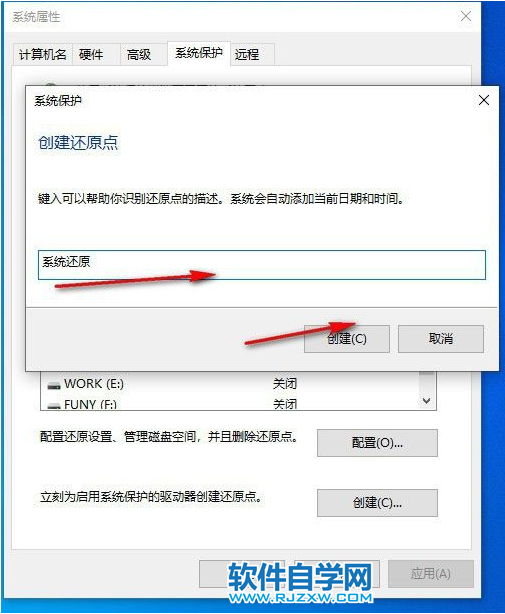This screenshot has height=614, width=505.
Task: Open the 配置(O)... settings button
Action: click(377, 443)
